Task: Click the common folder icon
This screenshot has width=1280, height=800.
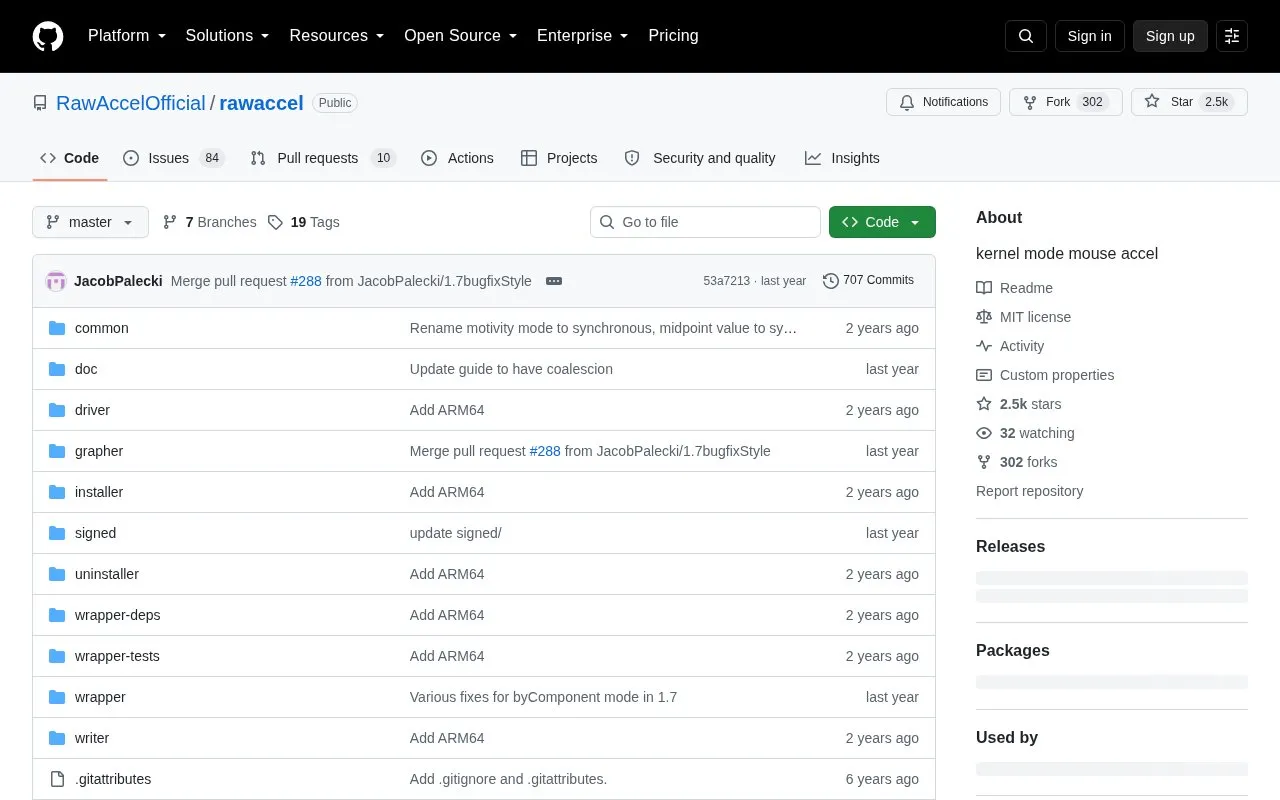Action: pos(57,328)
